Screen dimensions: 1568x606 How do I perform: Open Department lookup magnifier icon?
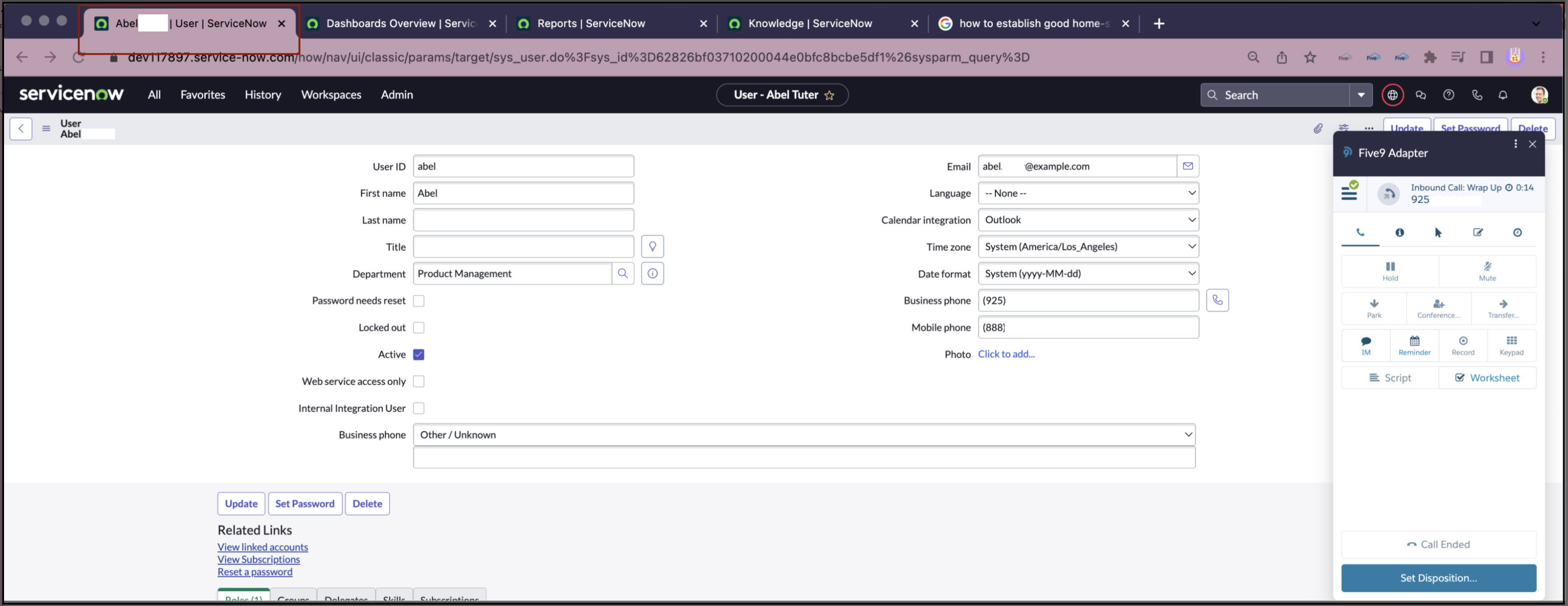tap(623, 273)
